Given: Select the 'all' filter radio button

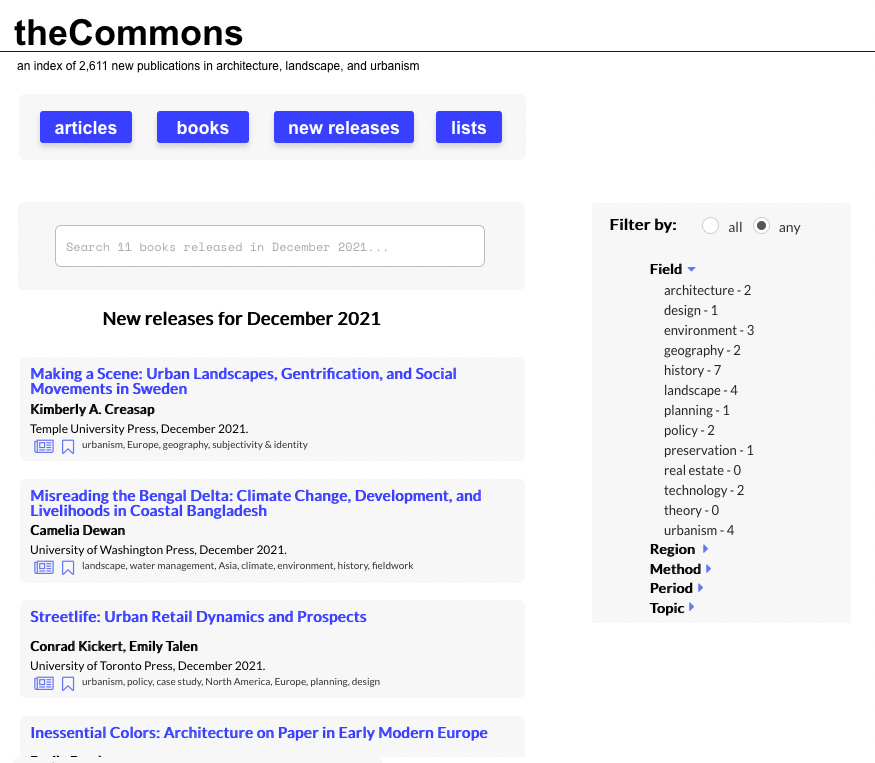Looking at the screenshot, I should [710, 226].
